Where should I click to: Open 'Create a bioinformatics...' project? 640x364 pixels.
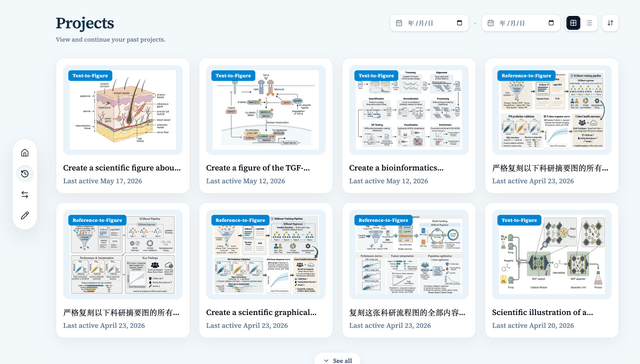[396, 168]
